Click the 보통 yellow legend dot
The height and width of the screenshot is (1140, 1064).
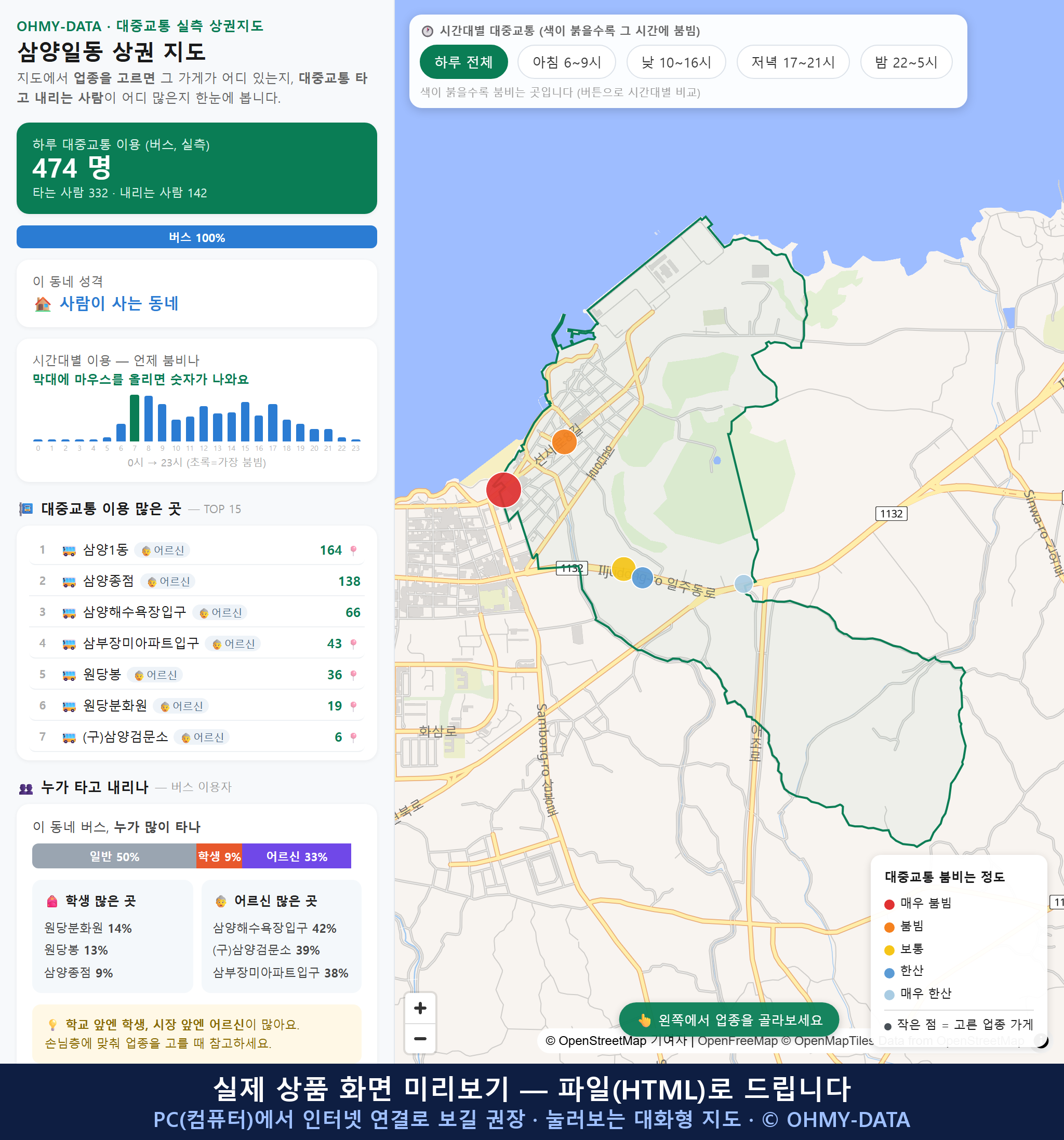tap(889, 950)
